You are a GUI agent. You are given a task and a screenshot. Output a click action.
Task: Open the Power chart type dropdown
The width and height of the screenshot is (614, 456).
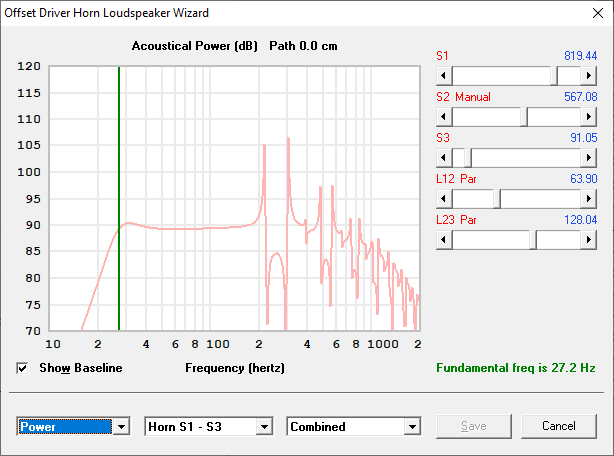[x=121, y=427]
